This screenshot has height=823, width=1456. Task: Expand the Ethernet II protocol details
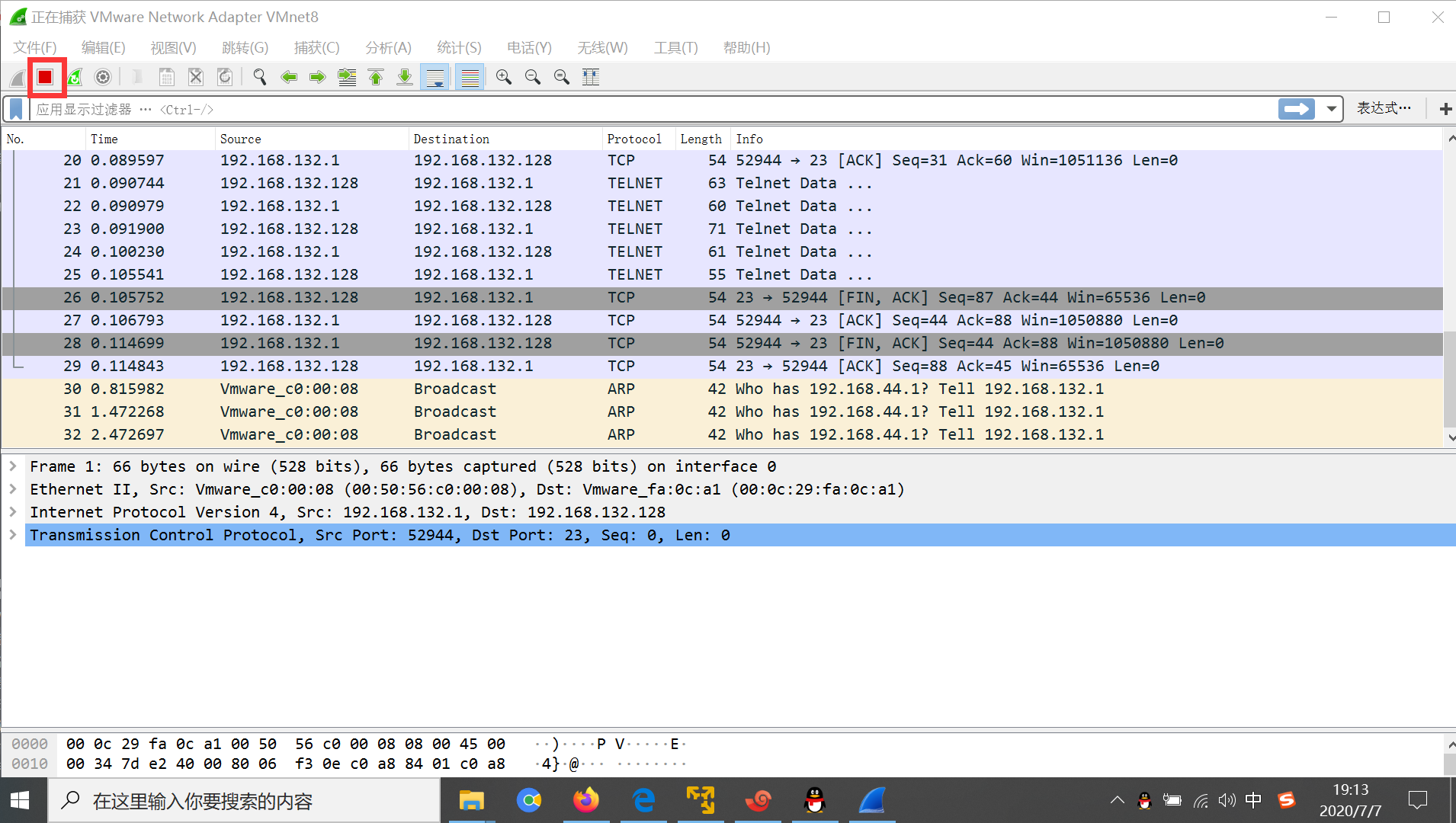click(13, 488)
